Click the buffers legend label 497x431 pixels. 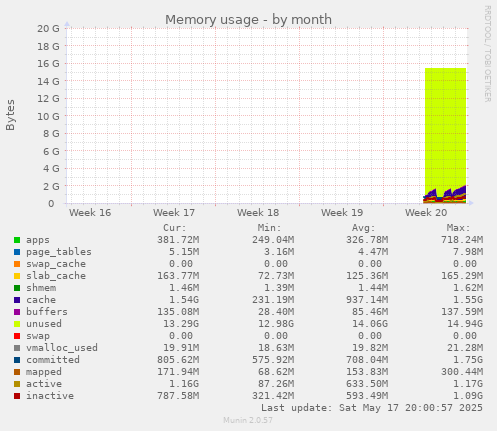pyautogui.click(x=47, y=312)
